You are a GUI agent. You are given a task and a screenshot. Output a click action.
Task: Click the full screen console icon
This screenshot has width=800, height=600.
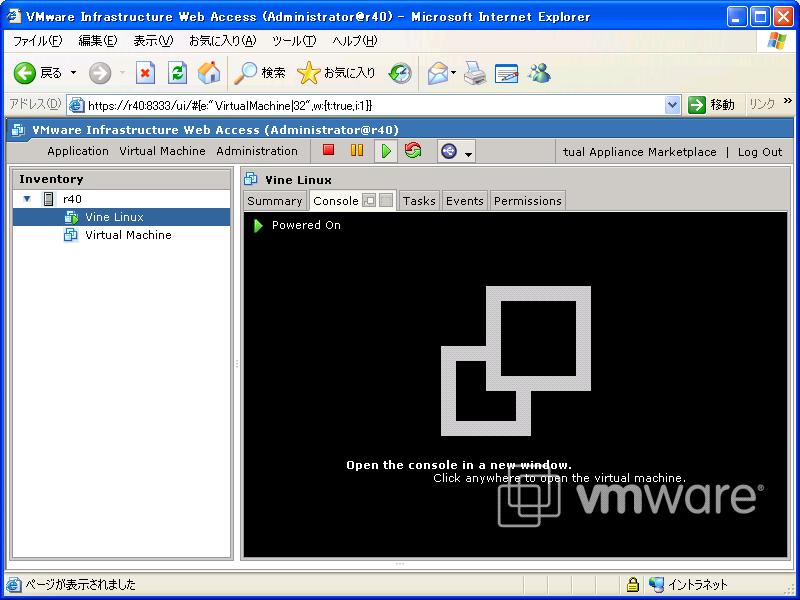point(386,201)
